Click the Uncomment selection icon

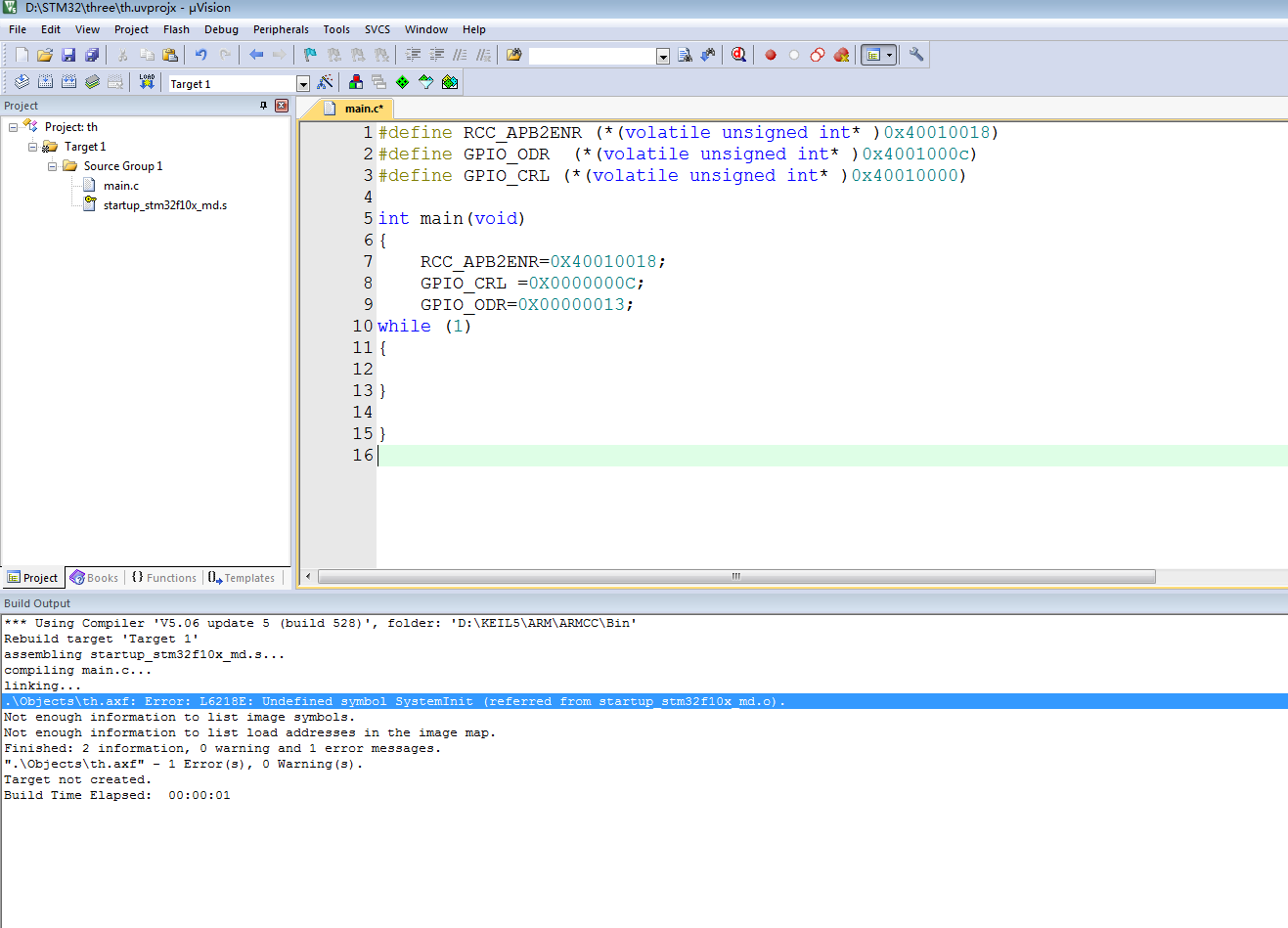click(x=484, y=55)
